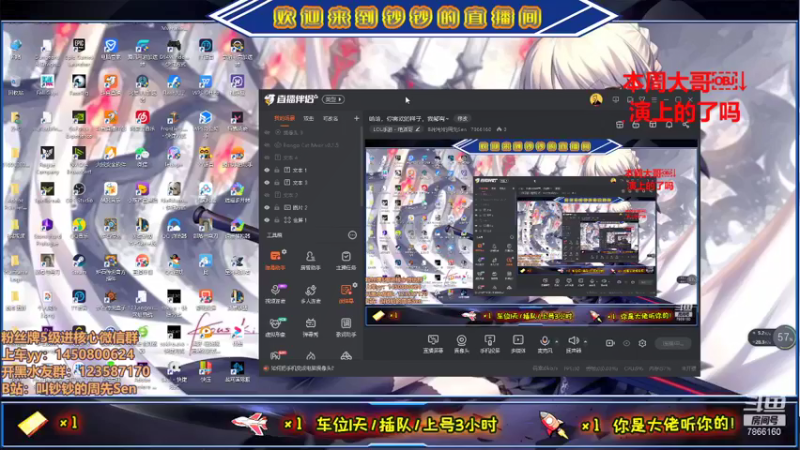Click the start live button
The width and height of the screenshot is (800, 450).
(673, 343)
